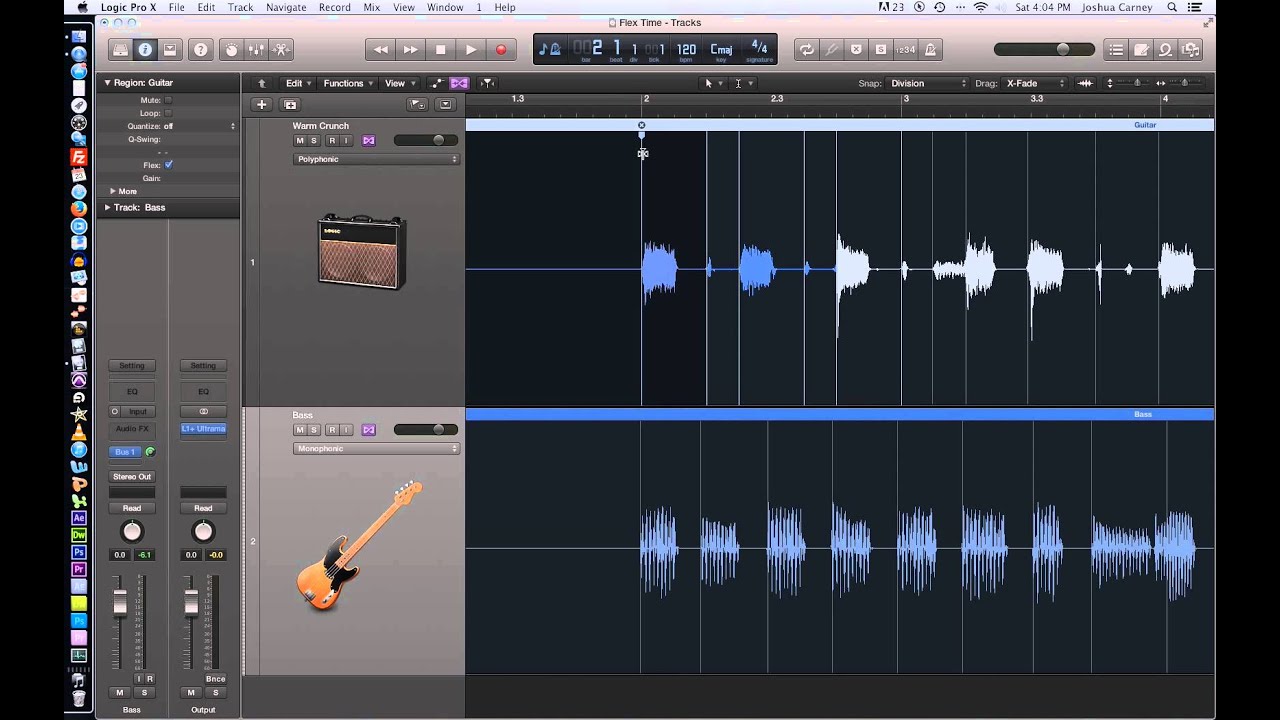Viewport: 1280px width, 720px height.
Task: Toggle the Solo S button in control bar
Action: pos(880,49)
